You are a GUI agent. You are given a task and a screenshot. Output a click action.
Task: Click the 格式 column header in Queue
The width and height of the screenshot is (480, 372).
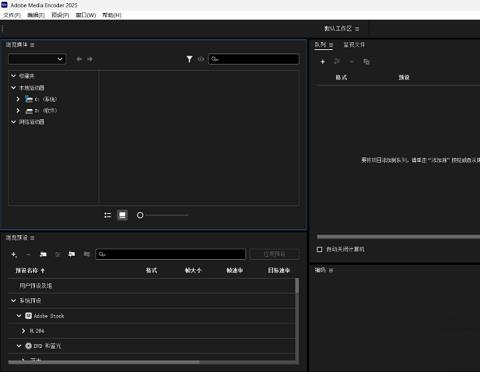click(341, 77)
